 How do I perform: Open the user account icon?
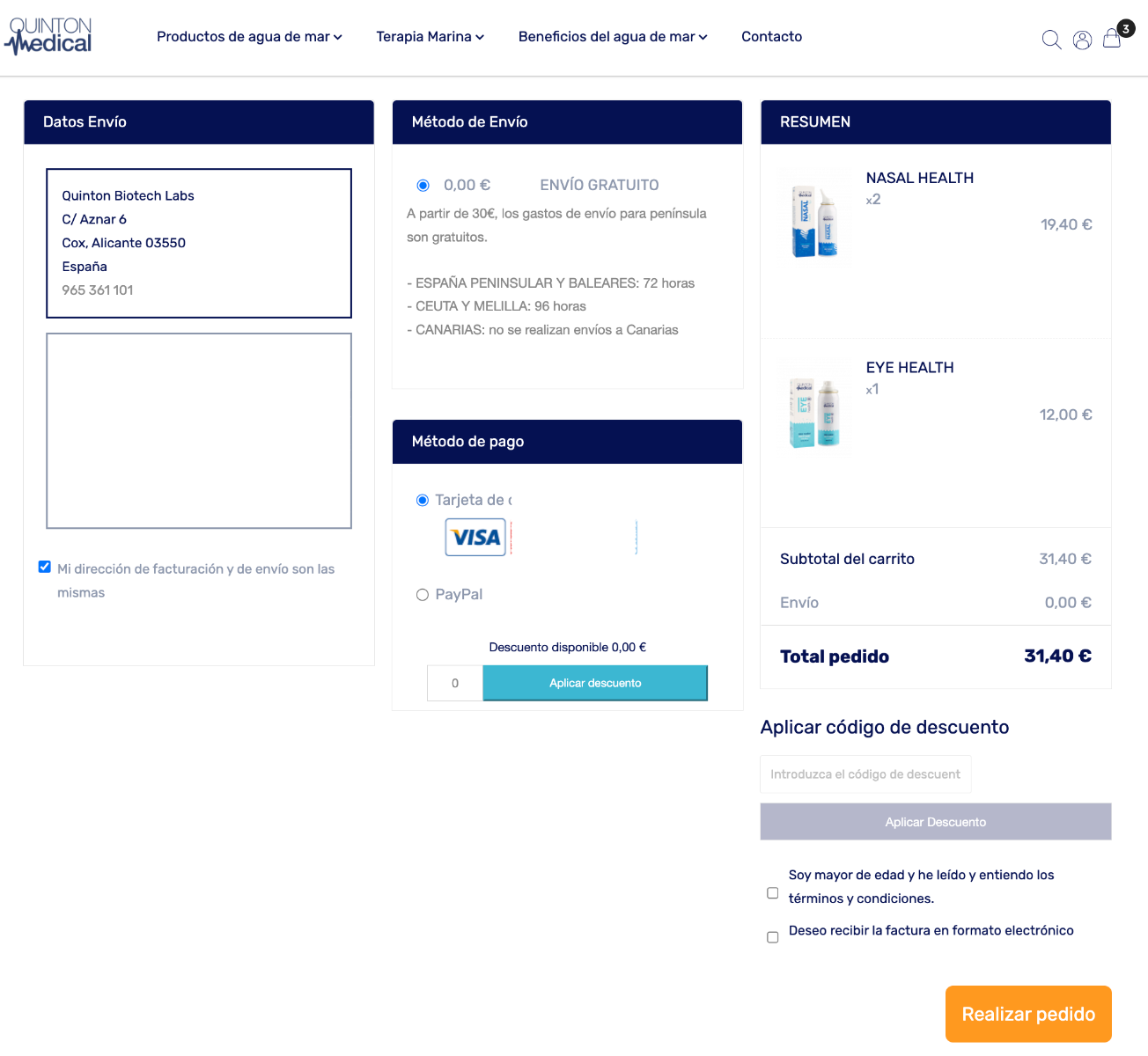coord(1082,40)
